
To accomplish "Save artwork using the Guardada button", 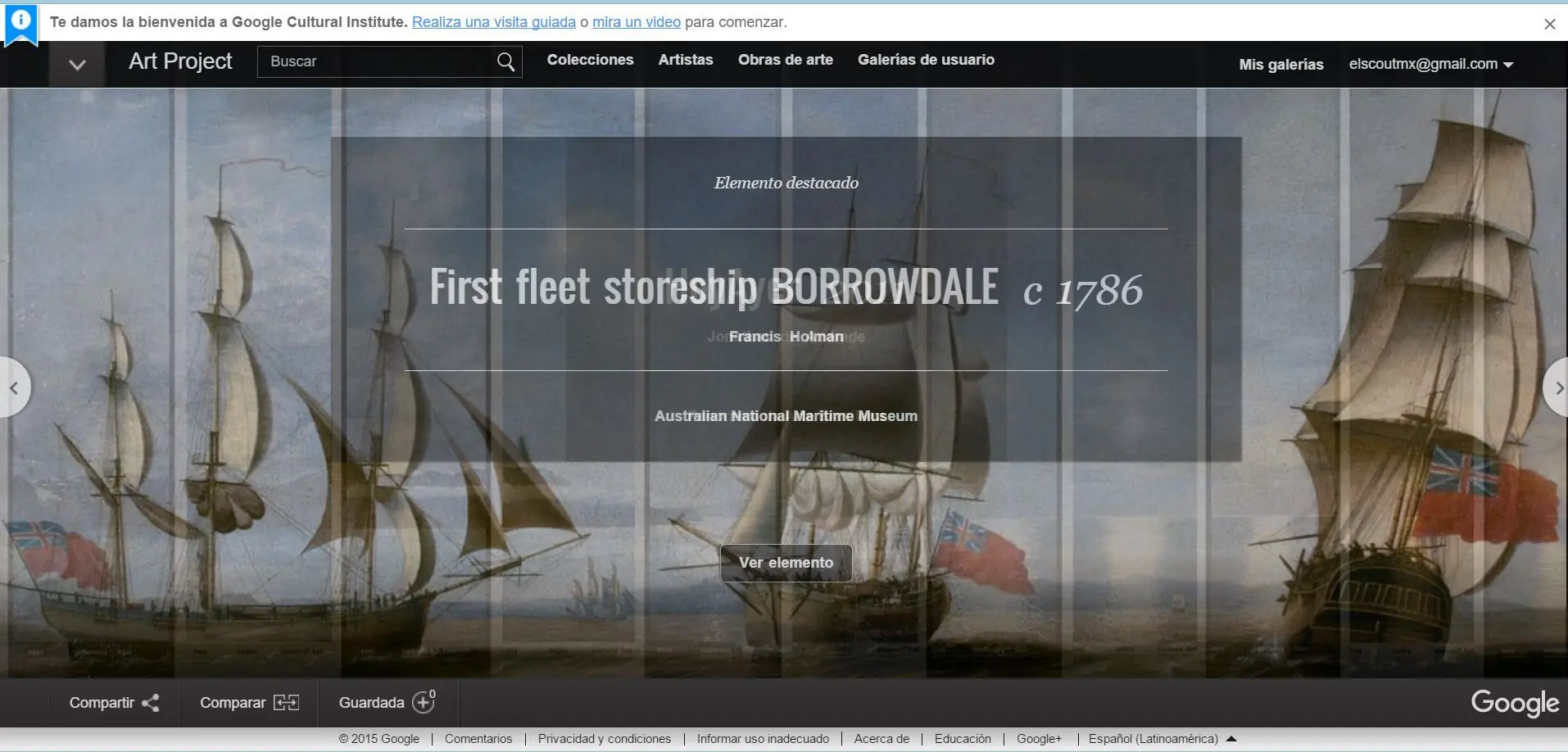I will point(387,703).
